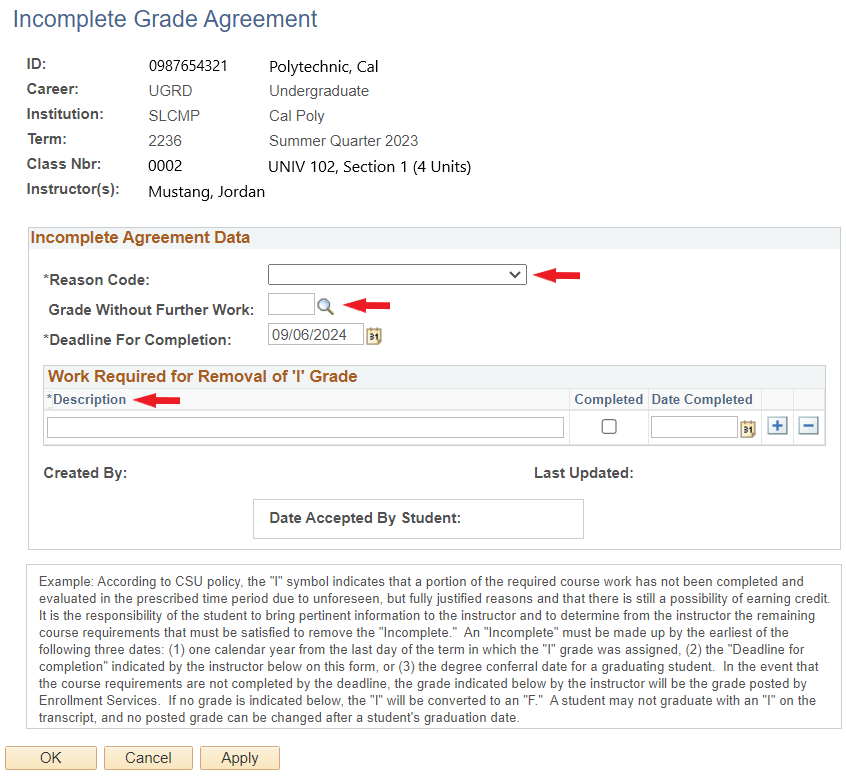Viewport: 846px width, 779px height.
Task: Apply the agreement changes
Action: coord(240,758)
